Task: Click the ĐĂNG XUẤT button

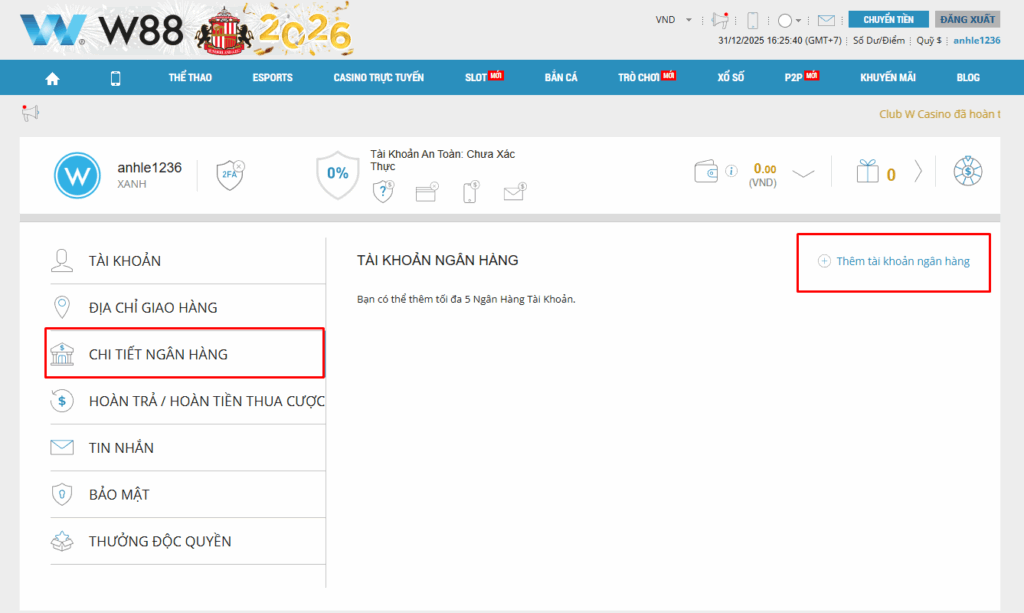Action: 967,19
